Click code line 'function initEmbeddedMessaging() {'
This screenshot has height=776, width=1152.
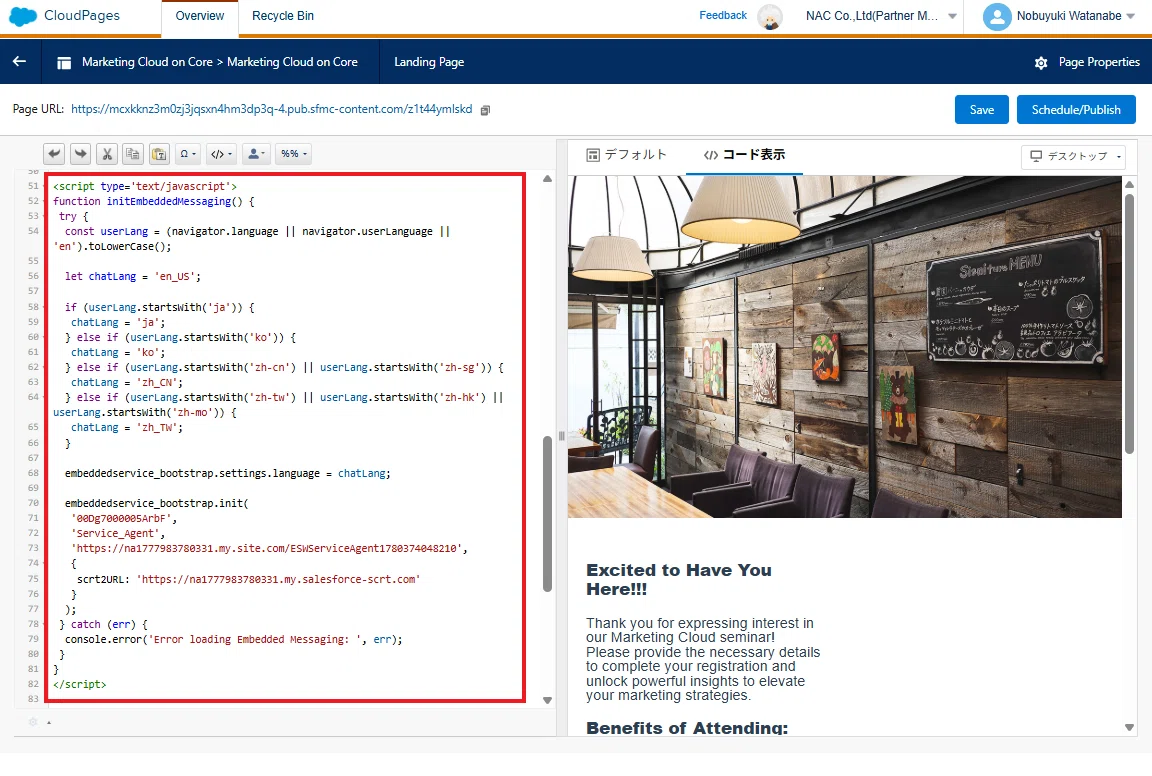click(154, 201)
